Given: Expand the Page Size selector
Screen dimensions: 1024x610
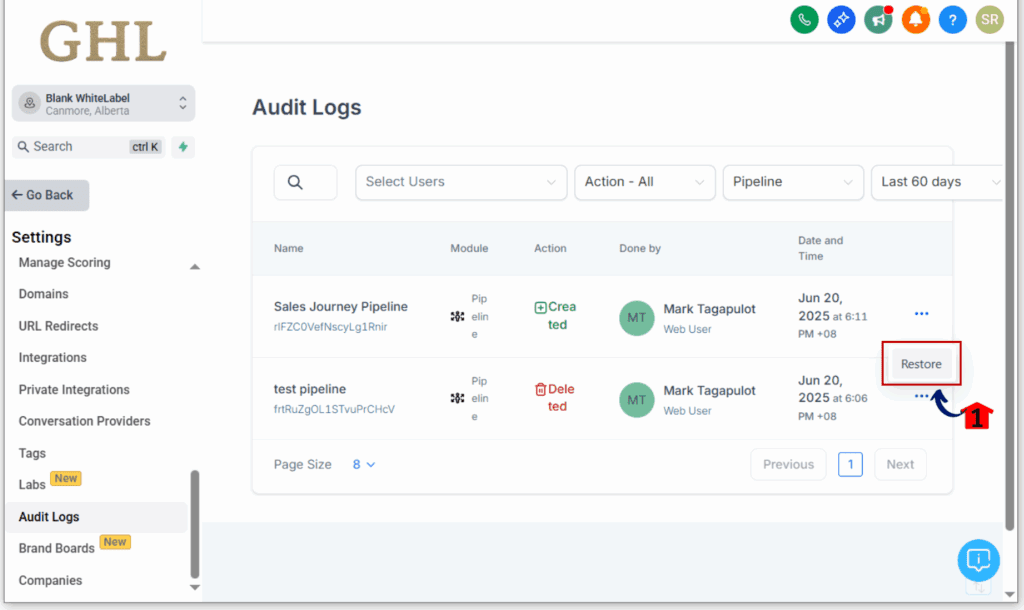Looking at the screenshot, I should click(364, 464).
